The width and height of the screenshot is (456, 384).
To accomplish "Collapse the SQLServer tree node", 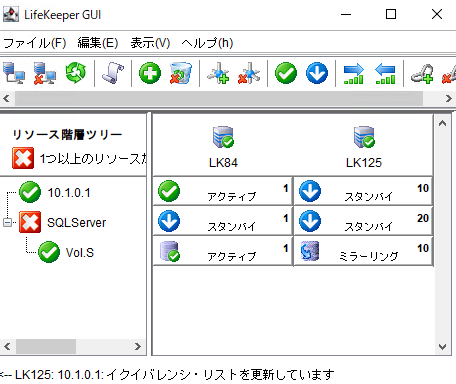I will tap(7, 222).
